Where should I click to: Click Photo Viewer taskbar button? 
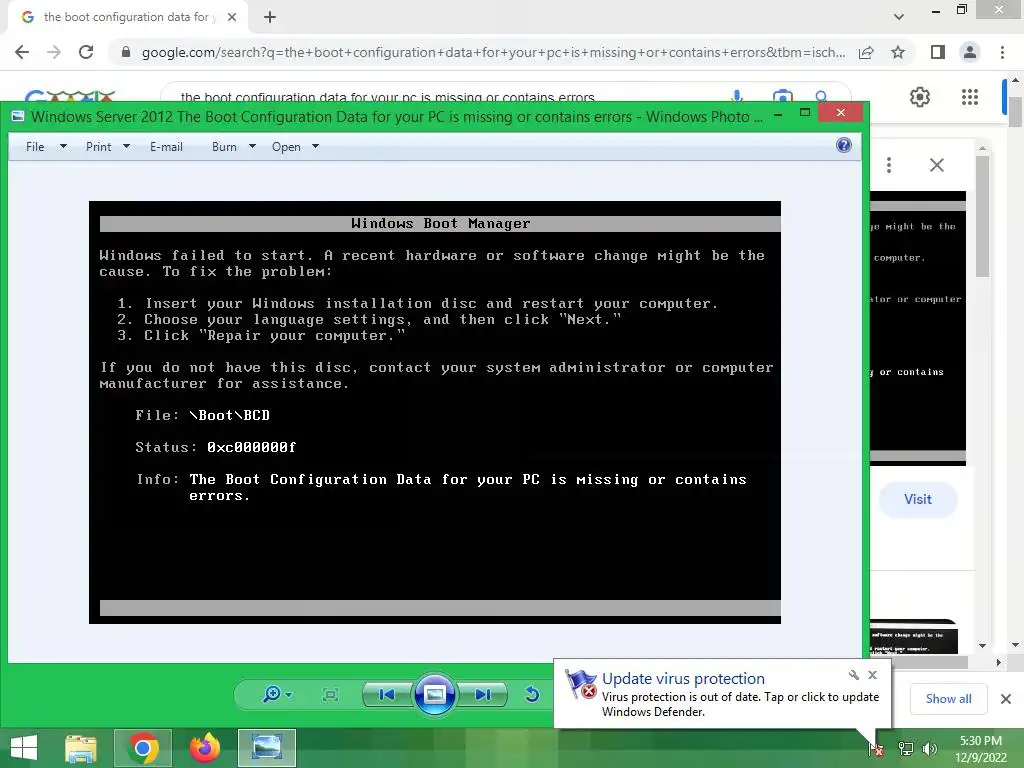(x=266, y=748)
